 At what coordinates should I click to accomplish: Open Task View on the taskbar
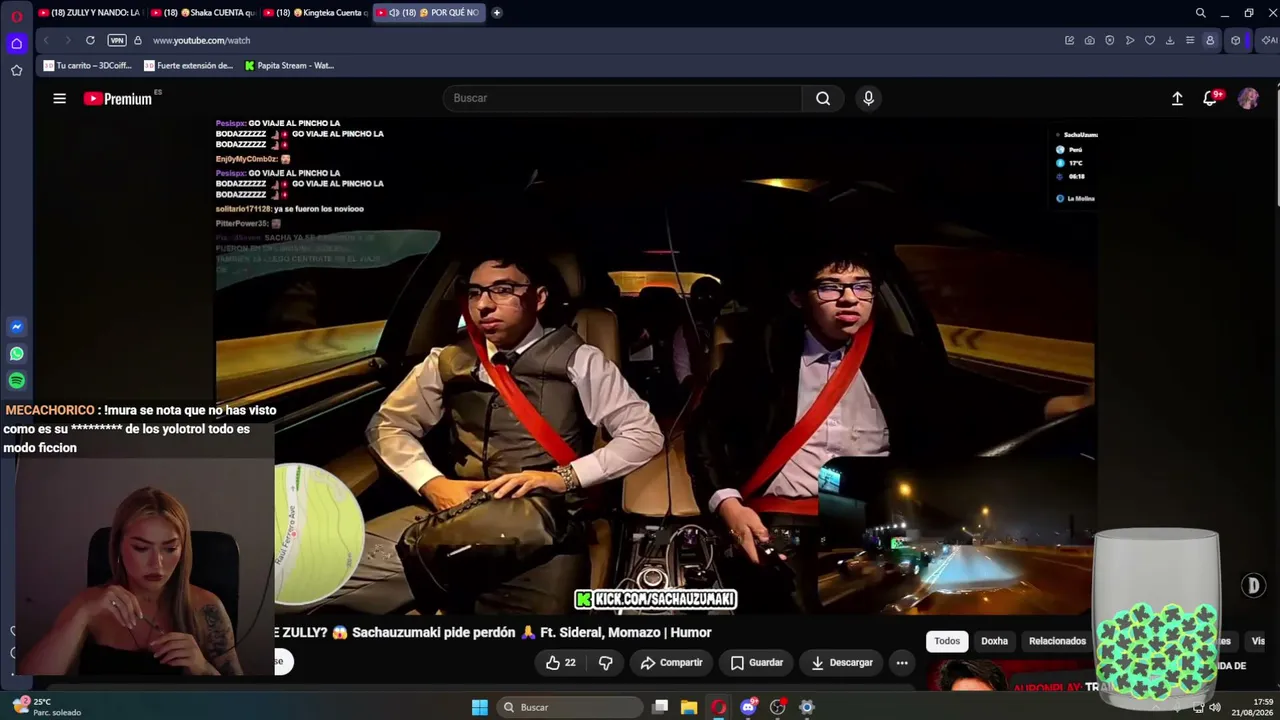point(660,707)
